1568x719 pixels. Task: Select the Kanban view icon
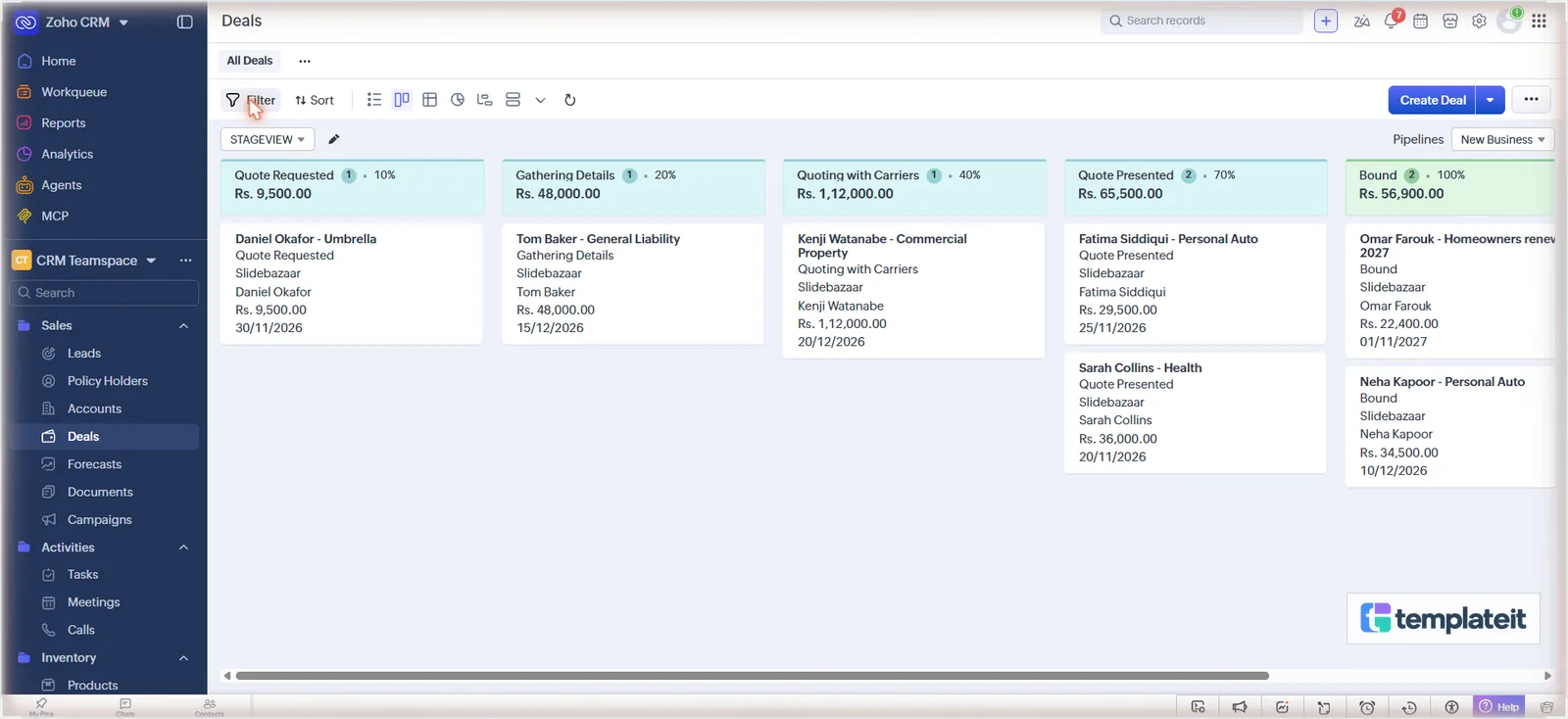point(402,100)
